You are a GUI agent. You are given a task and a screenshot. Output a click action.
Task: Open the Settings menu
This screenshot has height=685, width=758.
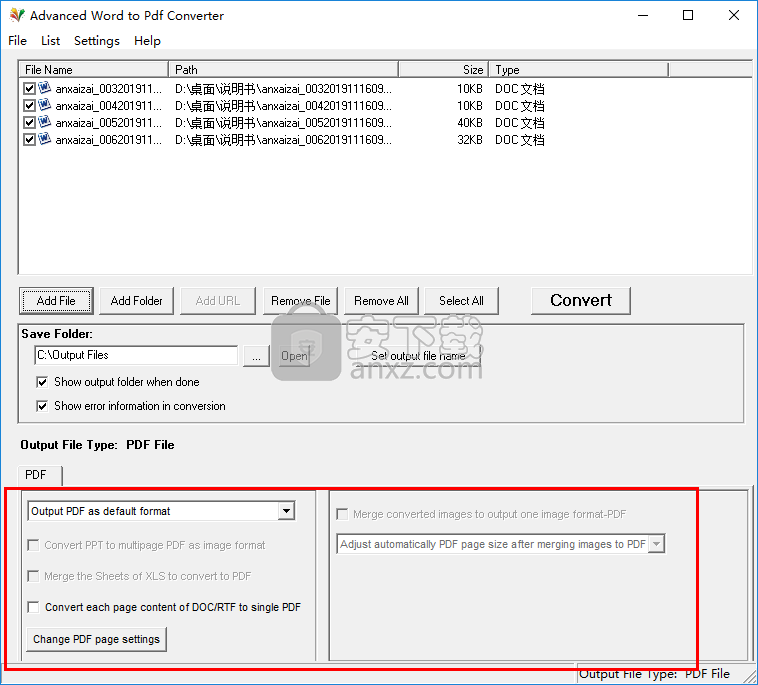[97, 41]
